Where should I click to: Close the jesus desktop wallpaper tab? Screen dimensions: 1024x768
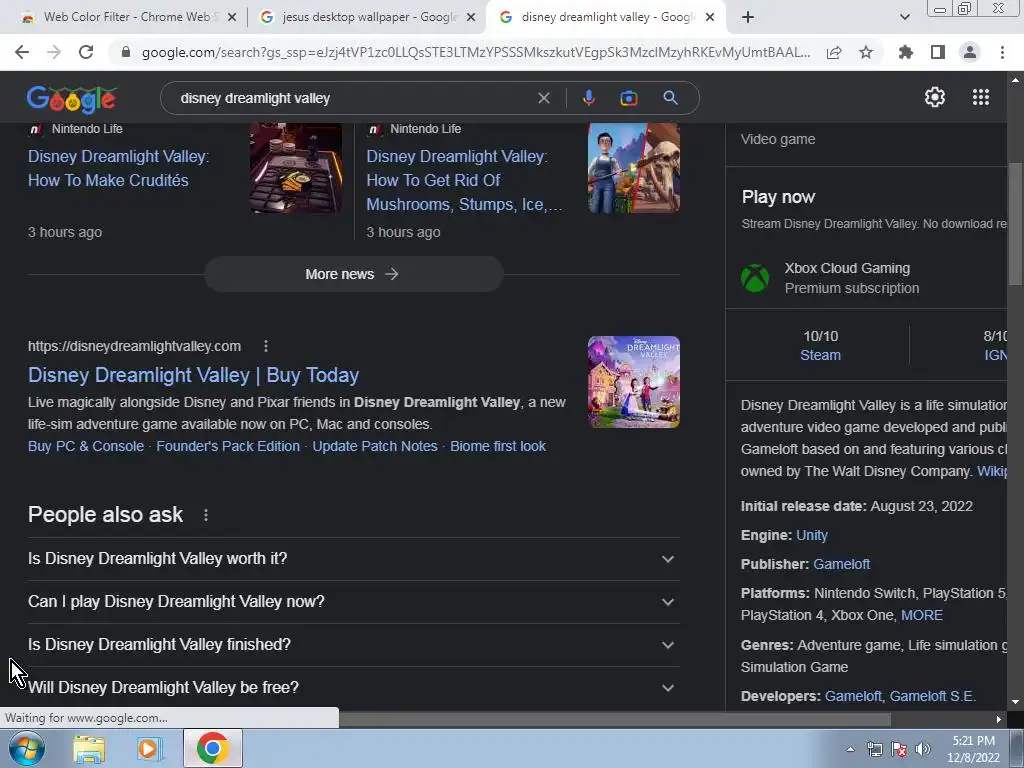471,17
